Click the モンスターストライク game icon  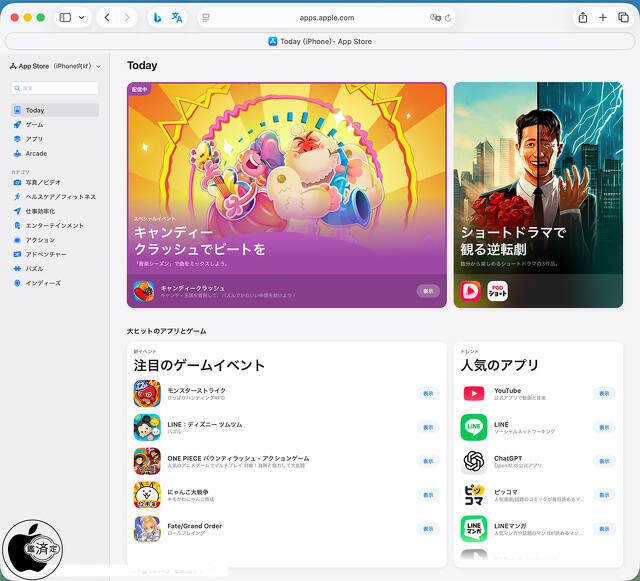click(x=147, y=393)
